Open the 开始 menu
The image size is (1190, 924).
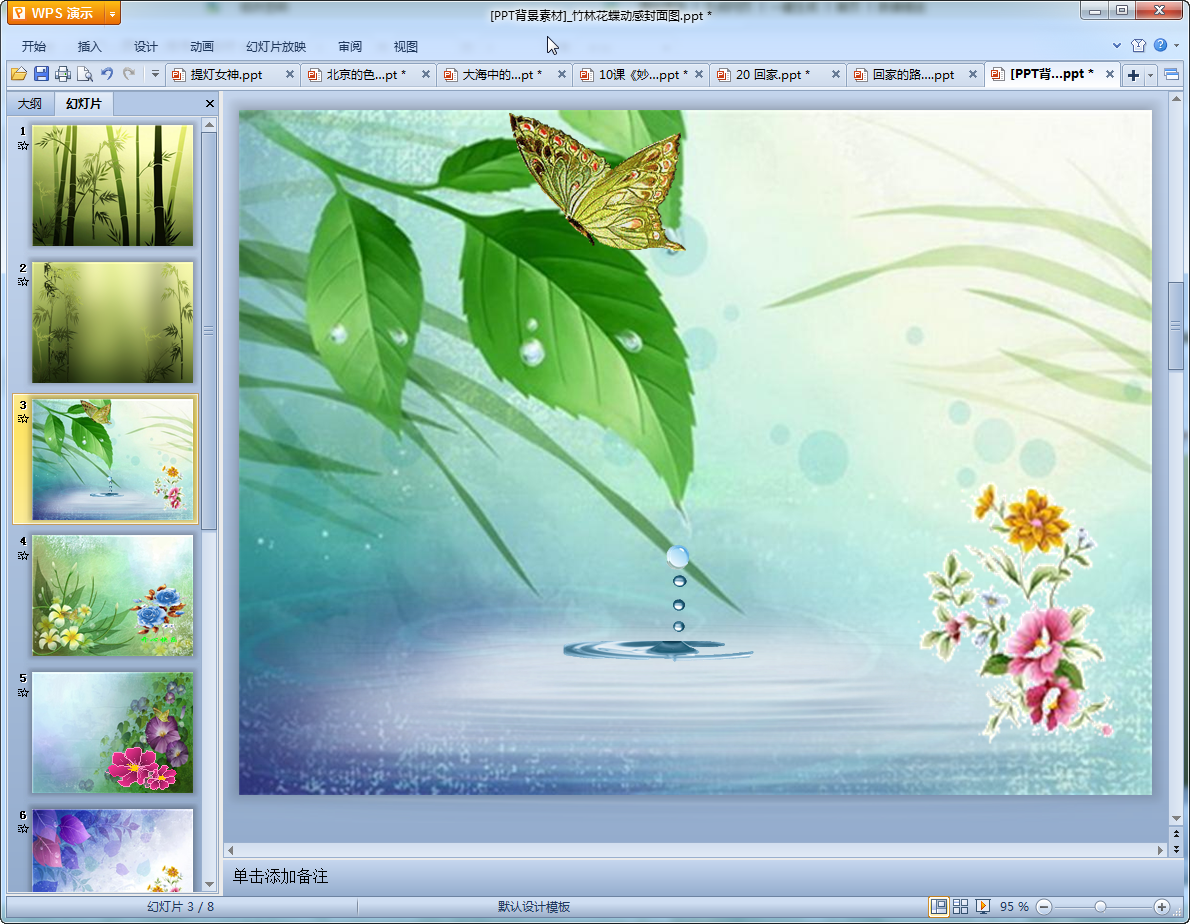34,46
